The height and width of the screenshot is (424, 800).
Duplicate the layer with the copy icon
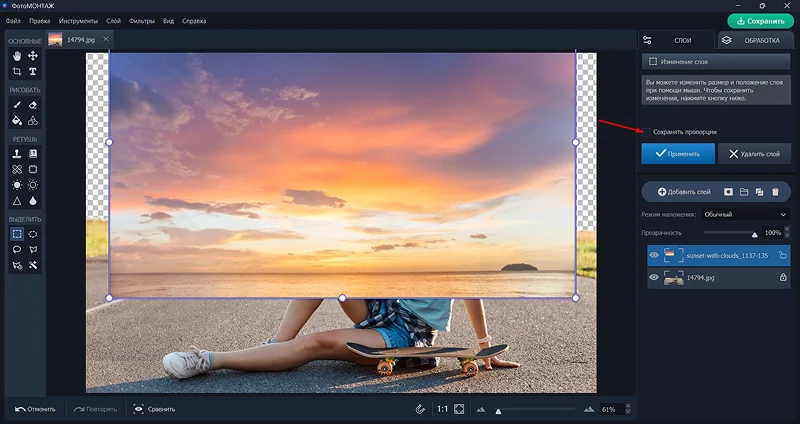pyautogui.click(x=760, y=192)
